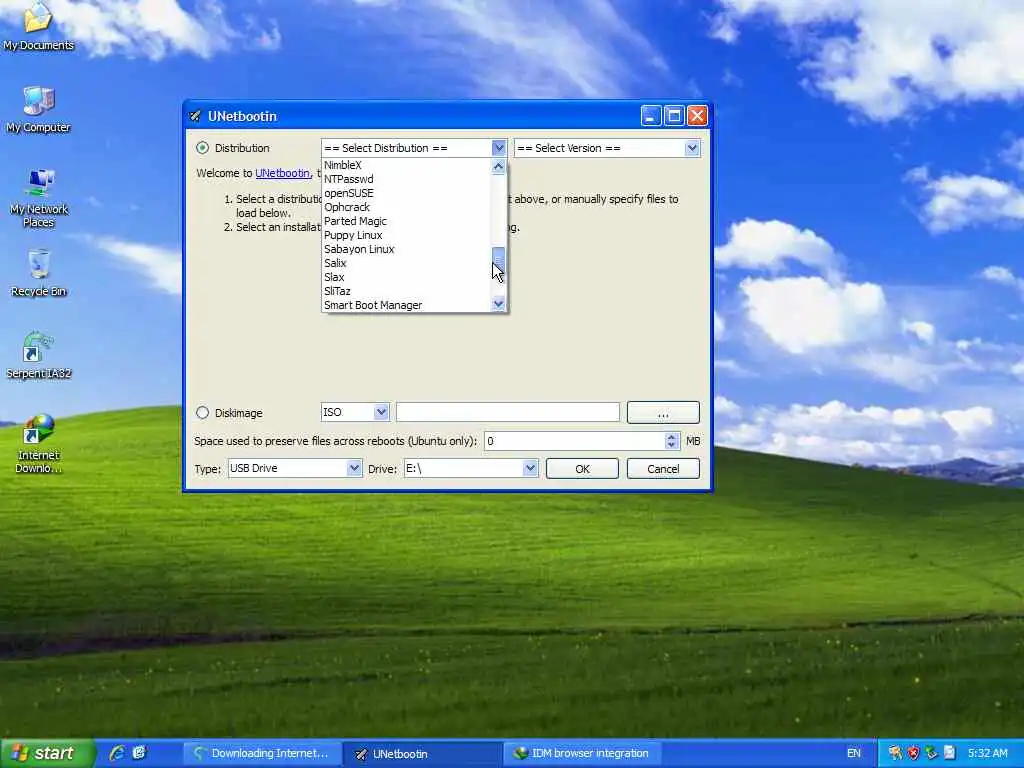Click the 5:32 AM taskbar clock
1024x768 pixels.
(987, 753)
